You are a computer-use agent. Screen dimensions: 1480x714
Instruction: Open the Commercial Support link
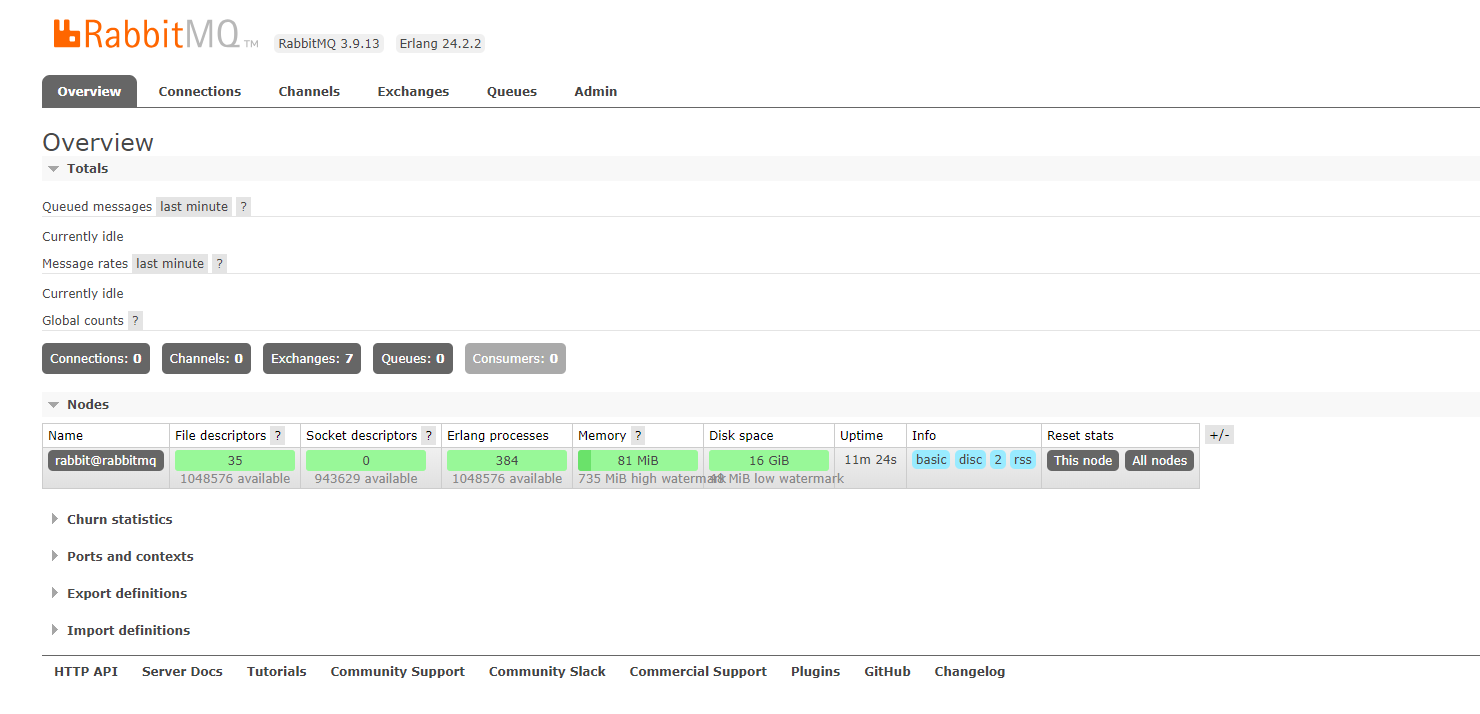(698, 672)
